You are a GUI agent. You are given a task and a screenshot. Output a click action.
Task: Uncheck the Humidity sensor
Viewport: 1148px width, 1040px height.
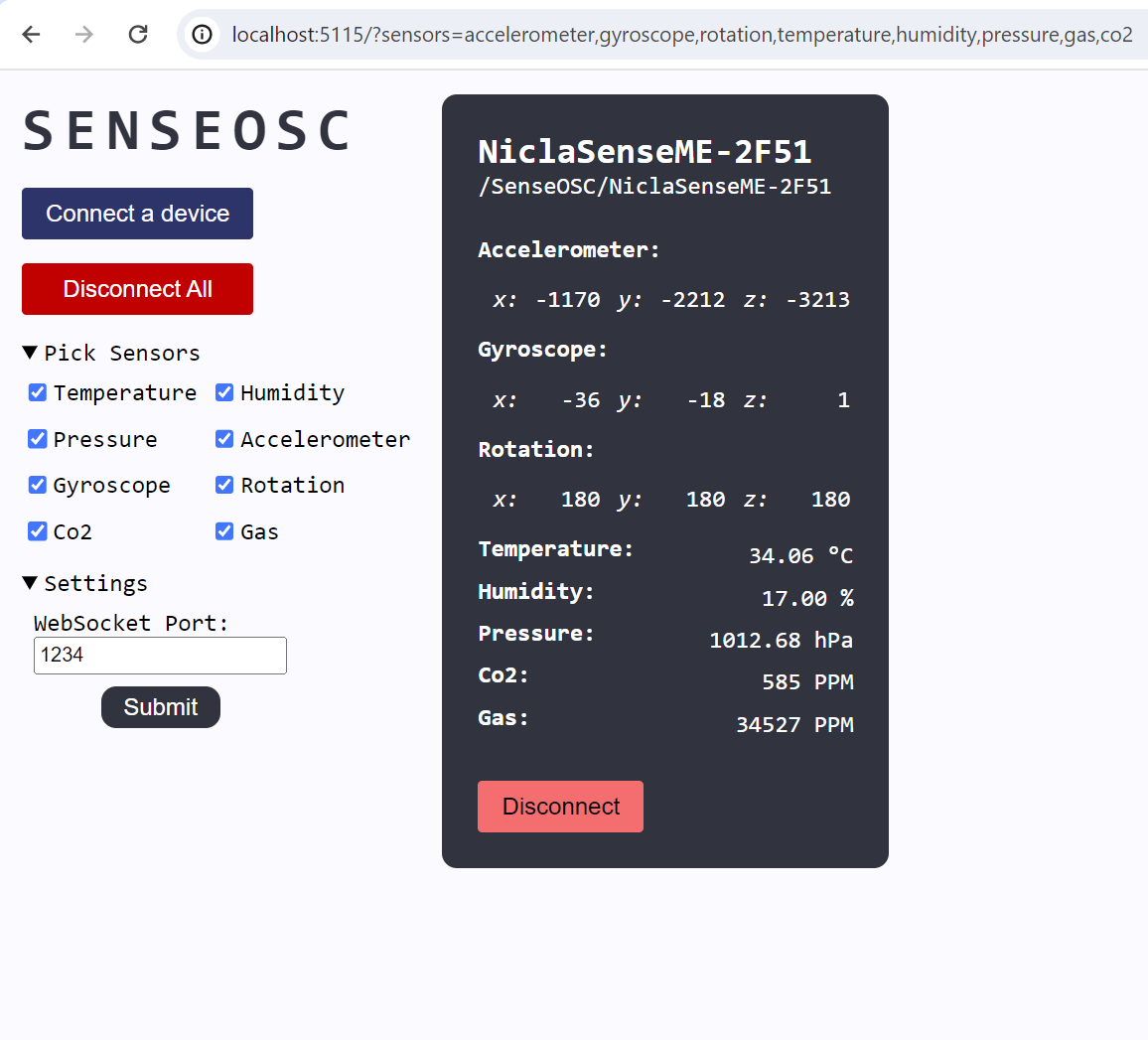click(223, 392)
